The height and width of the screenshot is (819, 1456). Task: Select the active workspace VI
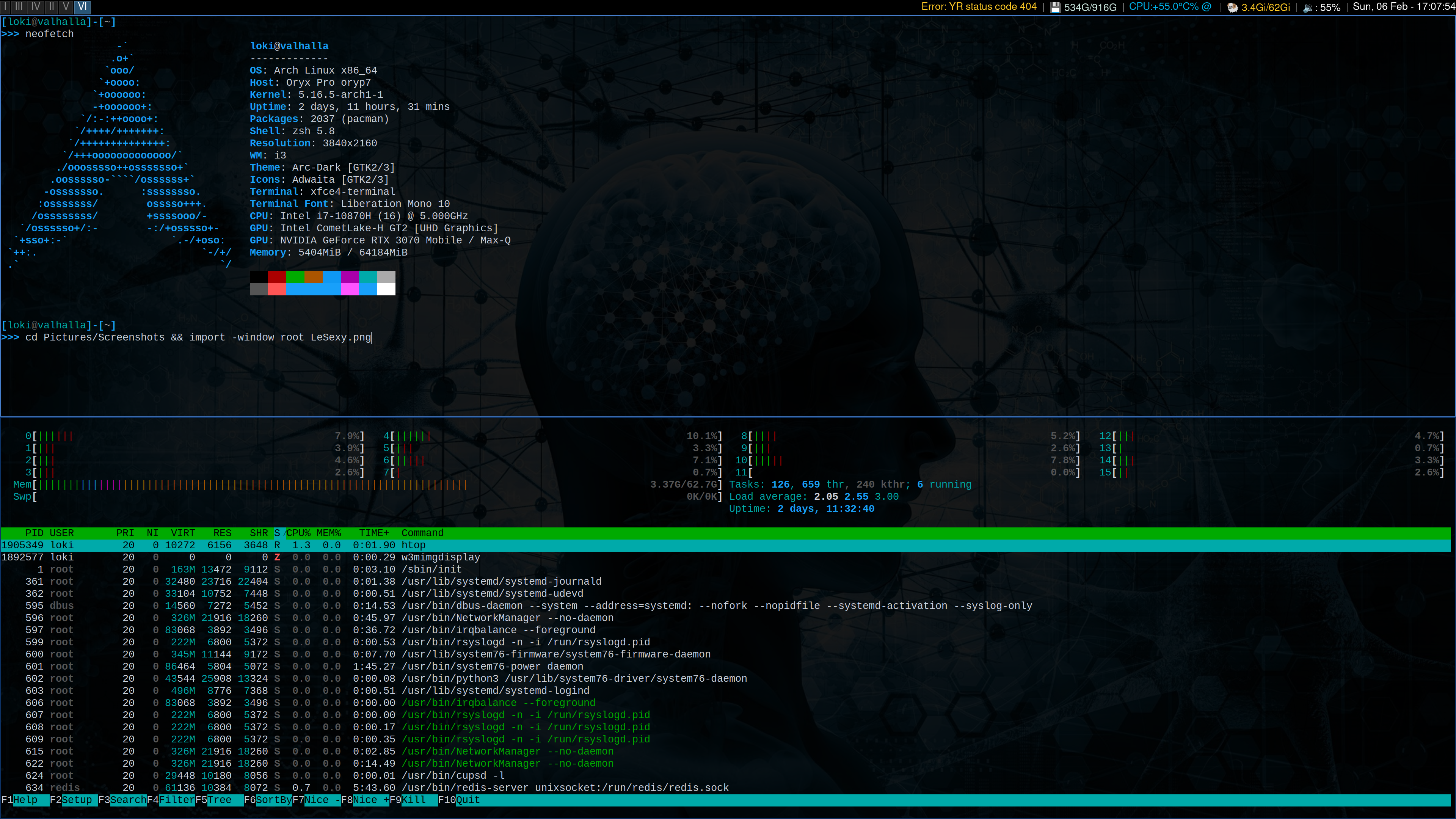(x=83, y=7)
